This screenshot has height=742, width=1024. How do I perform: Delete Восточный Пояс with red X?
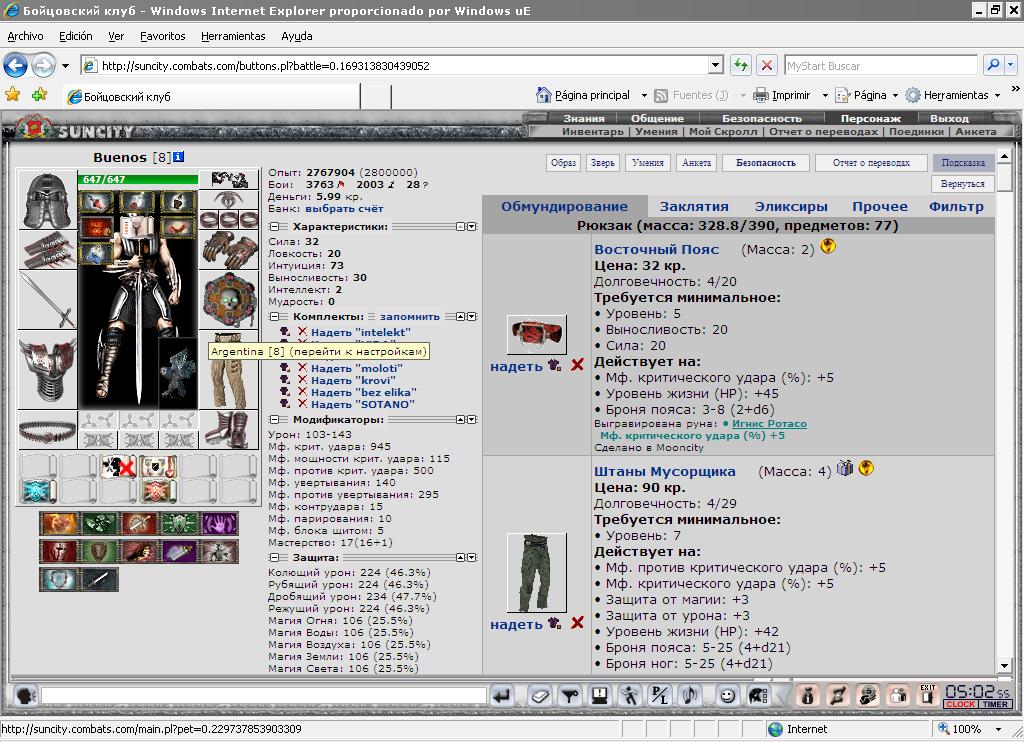click(577, 365)
